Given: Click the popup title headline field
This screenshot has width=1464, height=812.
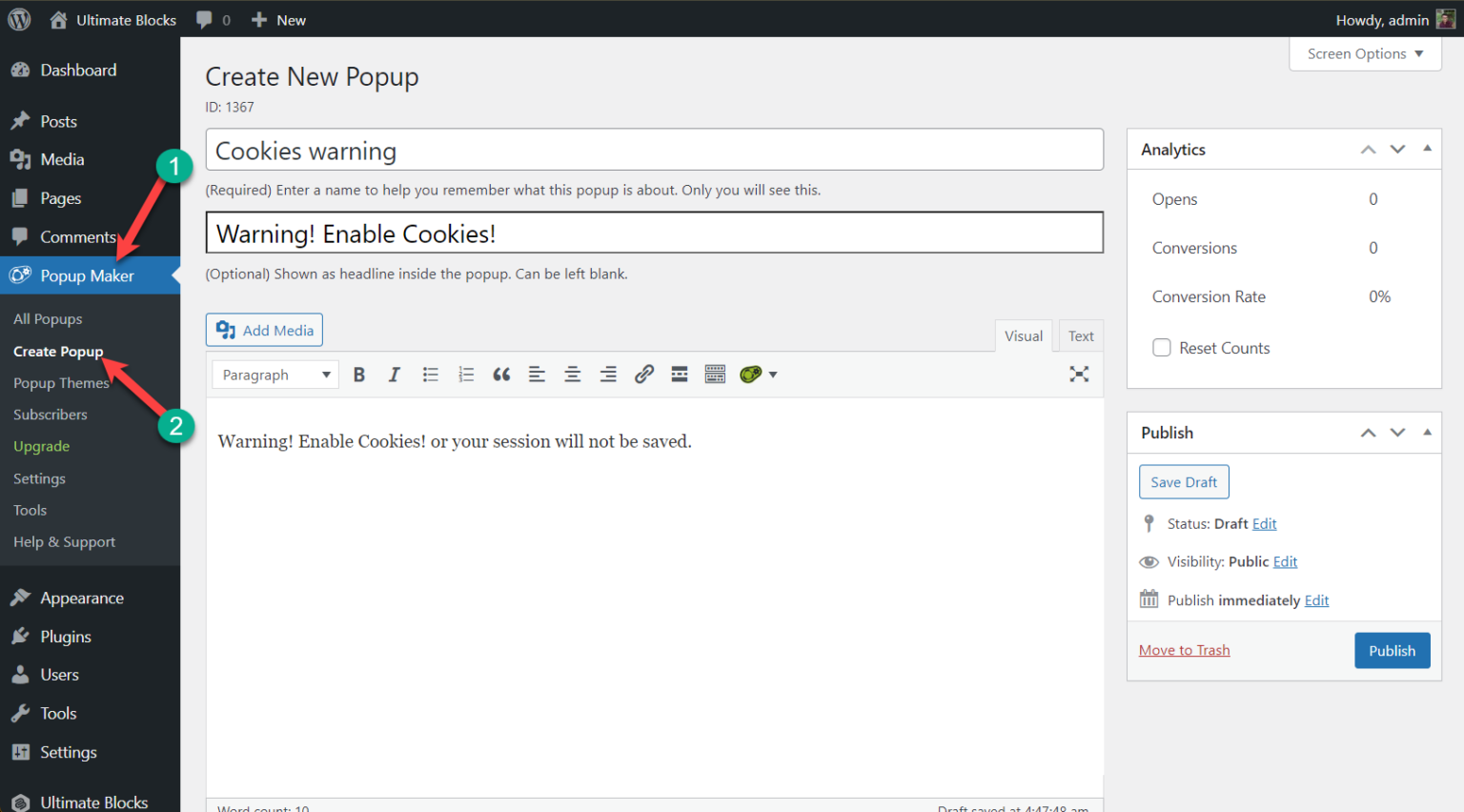Looking at the screenshot, I should (x=654, y=233).
